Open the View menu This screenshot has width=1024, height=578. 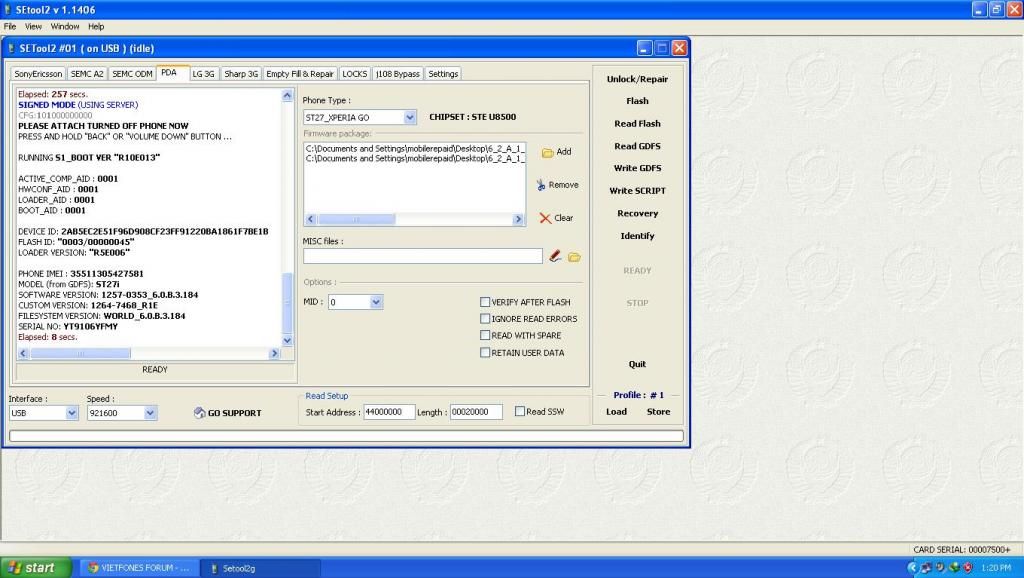[x=33, y=27]
